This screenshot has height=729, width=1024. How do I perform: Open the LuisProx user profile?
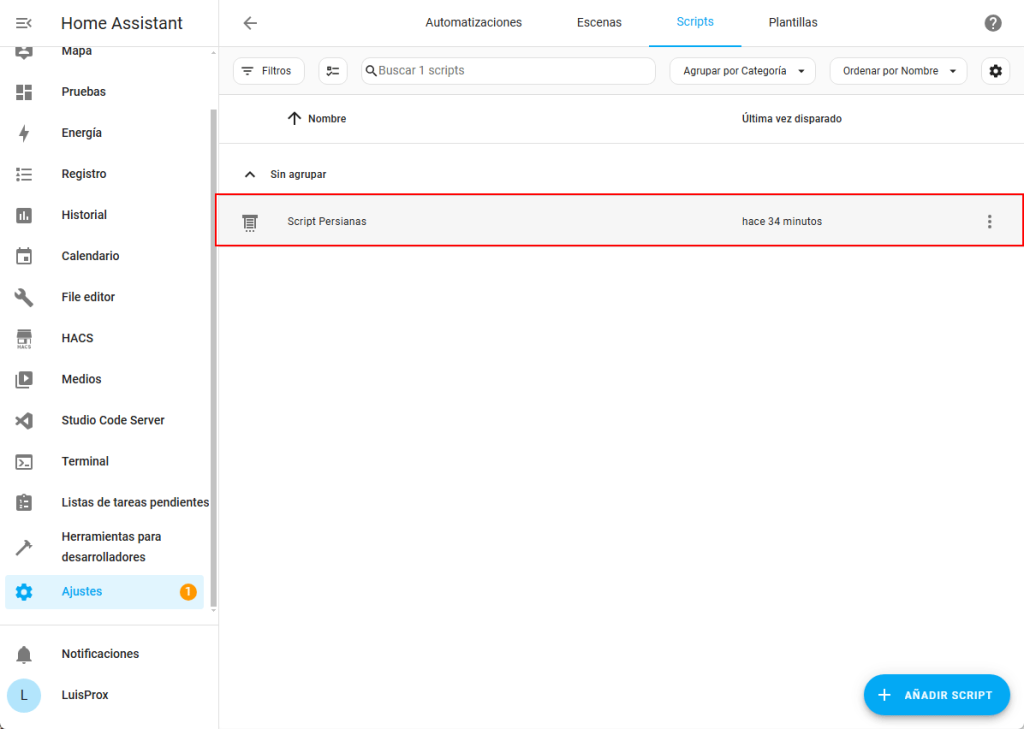(84, 695)
